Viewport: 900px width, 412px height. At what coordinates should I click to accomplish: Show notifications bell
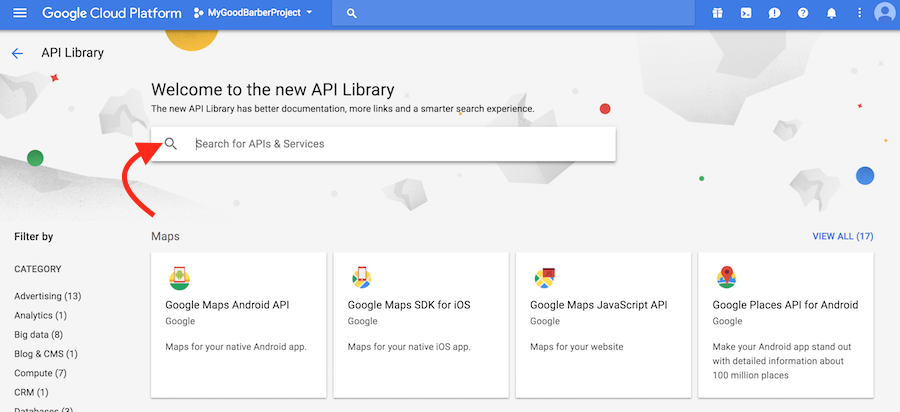[832, 13]
